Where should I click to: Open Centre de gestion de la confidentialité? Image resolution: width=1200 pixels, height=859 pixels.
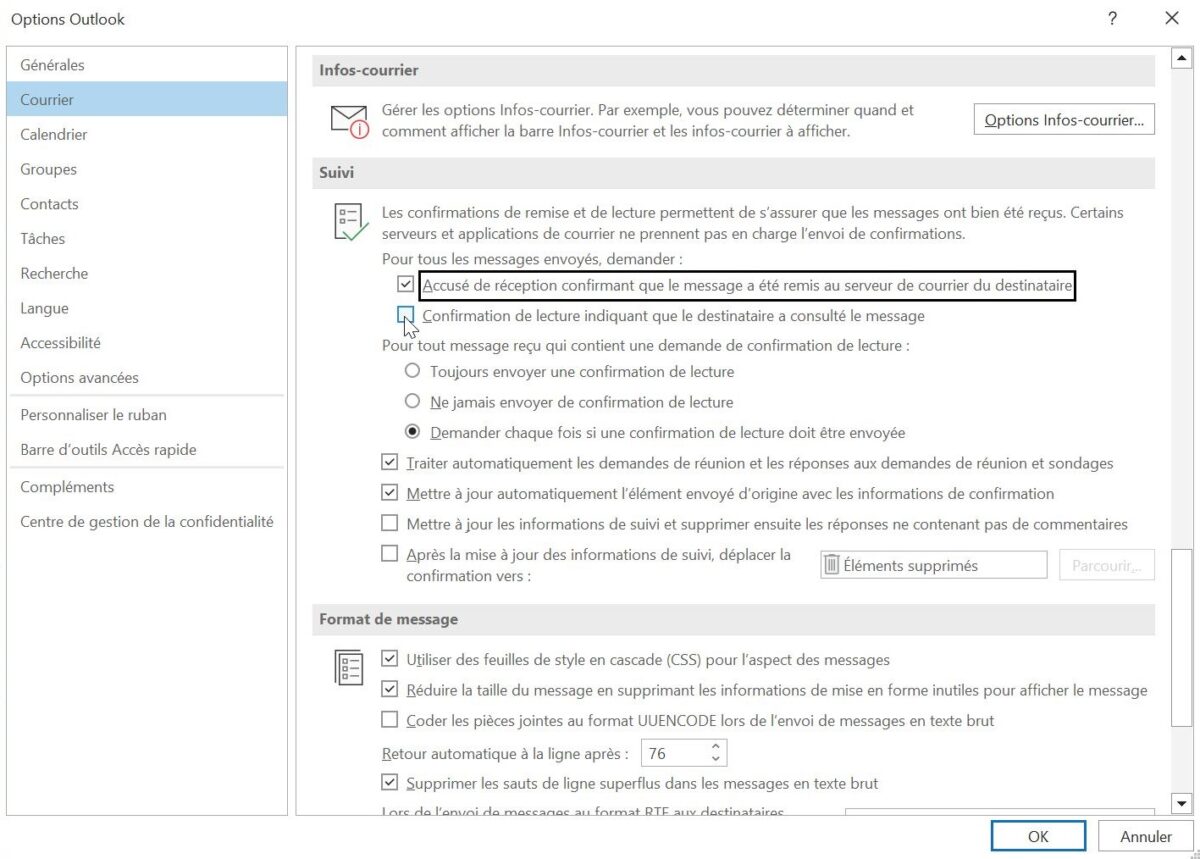coord(147,521)
